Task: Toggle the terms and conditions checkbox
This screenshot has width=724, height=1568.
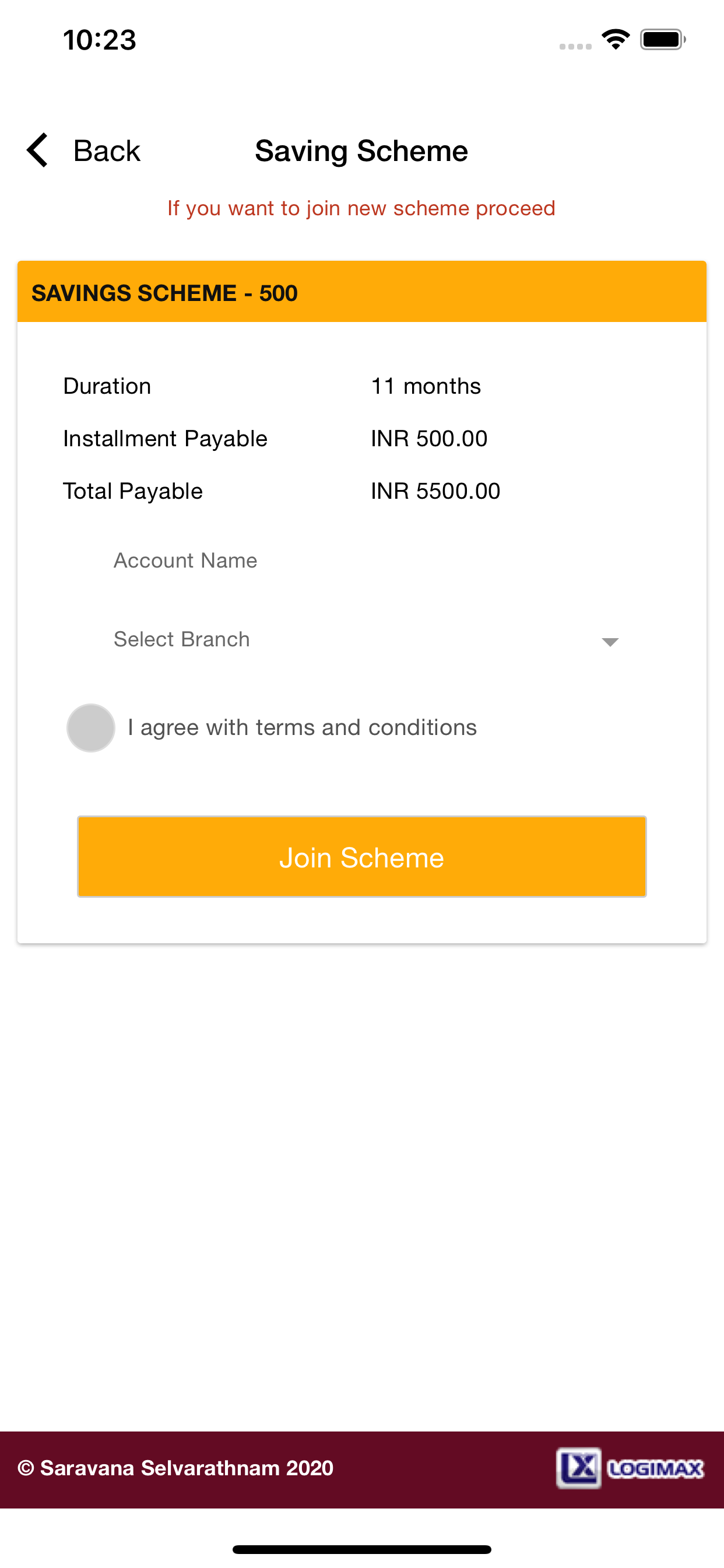Action: pyautogui.click(x=91, y=728)
